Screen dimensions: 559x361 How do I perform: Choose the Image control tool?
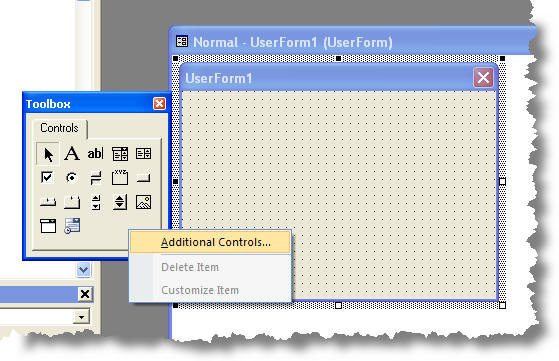pos(144,202)
